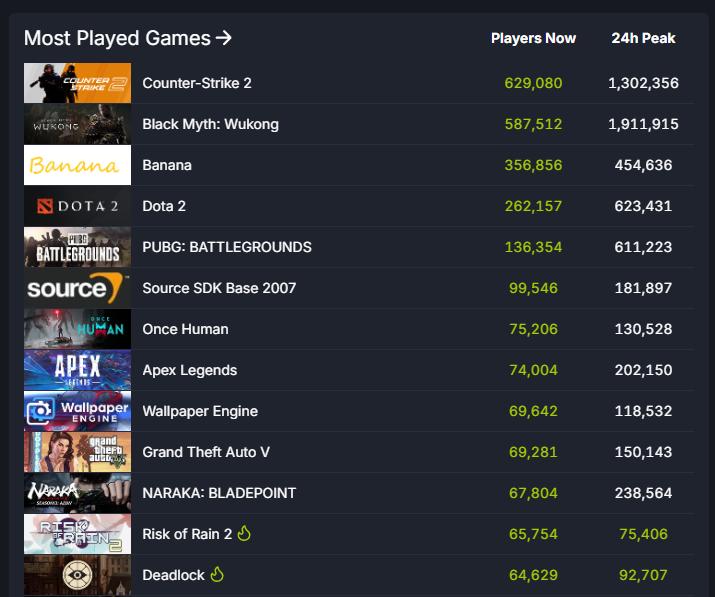Screen dimensions: 715x597
Task: Open the Most Played Games heading link
Action: click(x=128, y=38)
